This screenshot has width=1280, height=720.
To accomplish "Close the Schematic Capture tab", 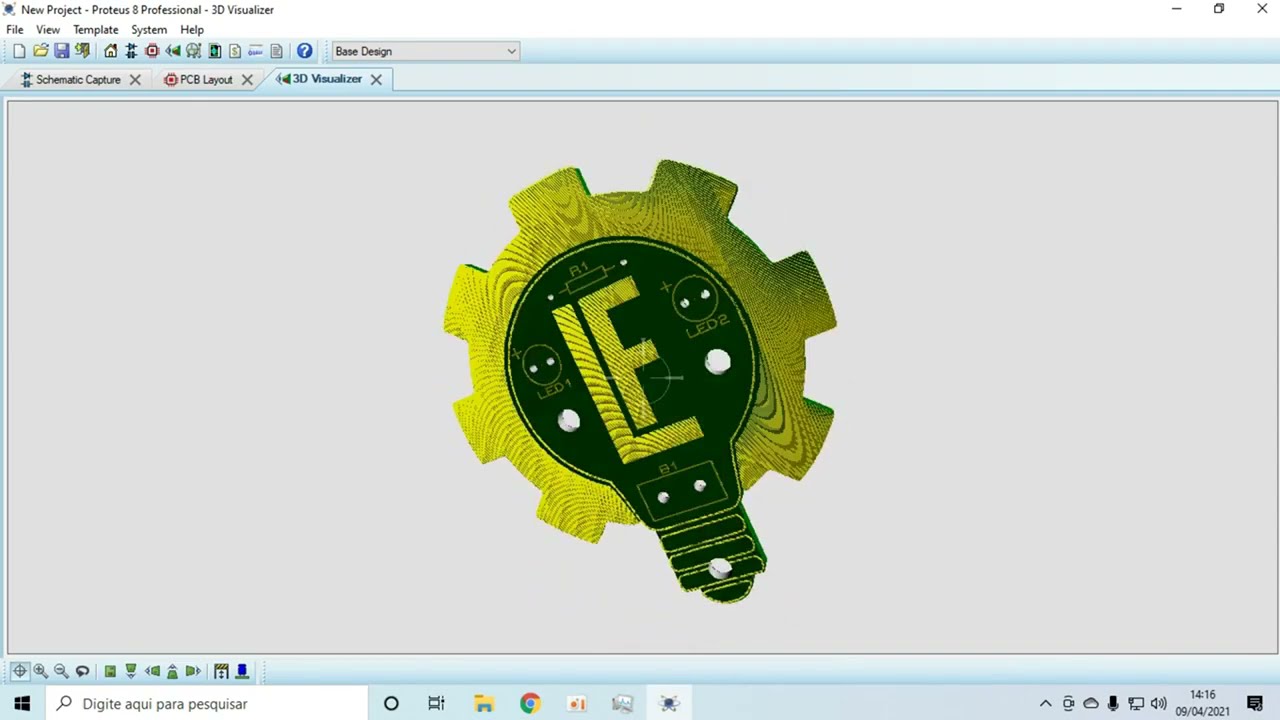I will tap(135, 80).
